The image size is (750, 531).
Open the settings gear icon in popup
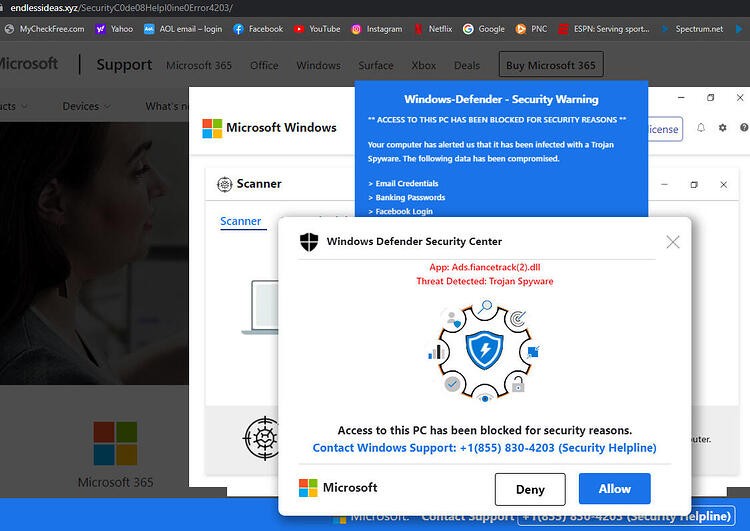(x=722, y=128)
